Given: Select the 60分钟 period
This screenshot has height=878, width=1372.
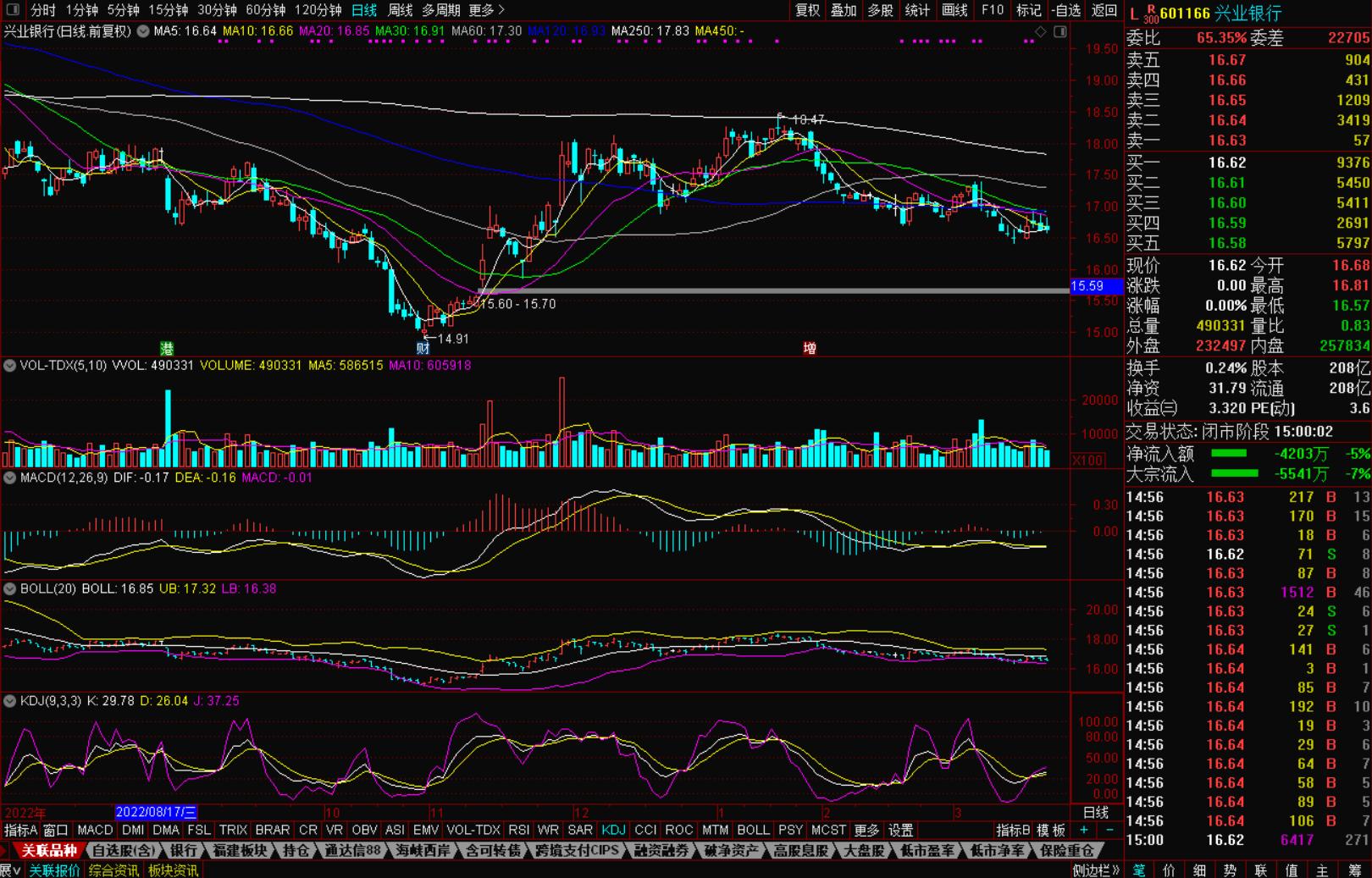Looking at the screenshot, I should pos(266,10).
